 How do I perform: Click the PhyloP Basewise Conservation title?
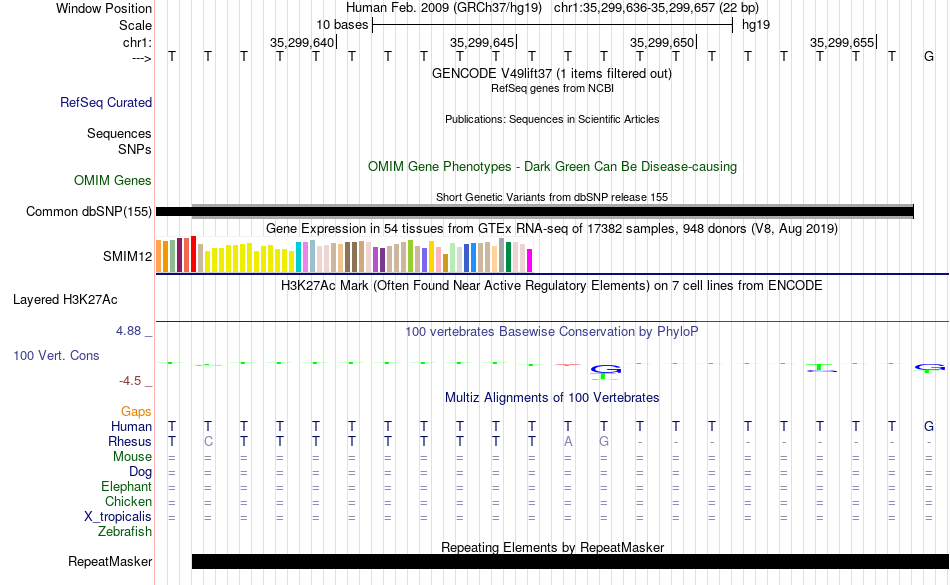pos(551,331)
